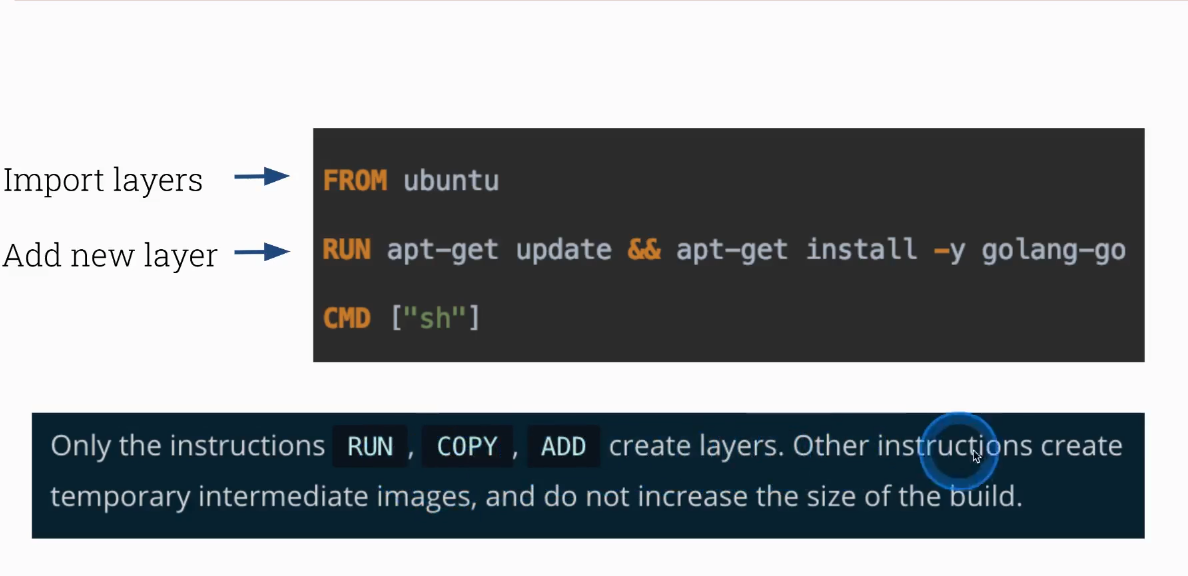Viewport: 1188px width, 576px height.
Task: Click the "sh" string in the CMD line
Action: (435, 319)
